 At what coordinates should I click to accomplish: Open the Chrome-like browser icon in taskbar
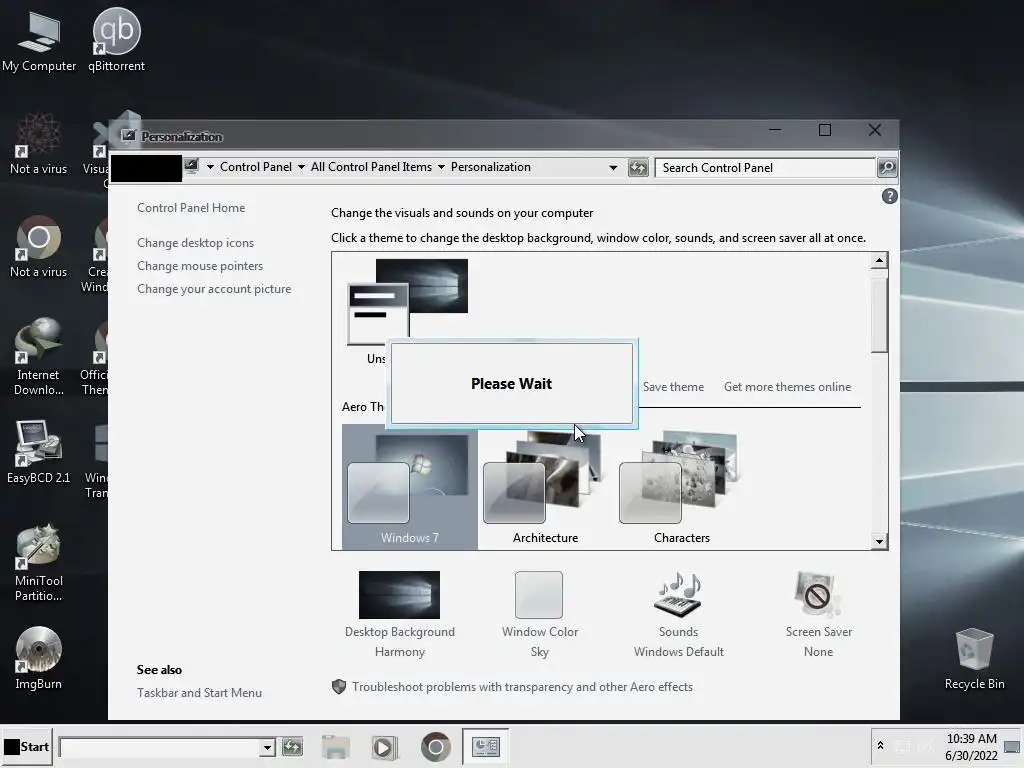coord(436,746)
